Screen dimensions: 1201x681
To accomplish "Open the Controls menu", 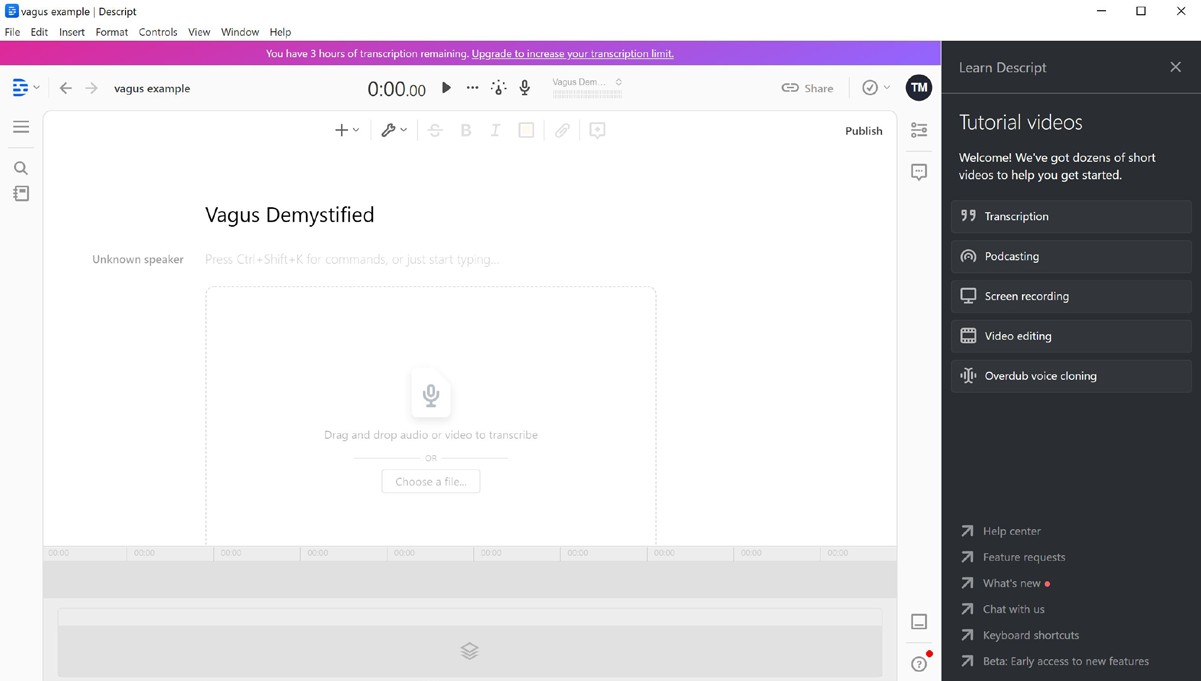I will coord(158,32).
